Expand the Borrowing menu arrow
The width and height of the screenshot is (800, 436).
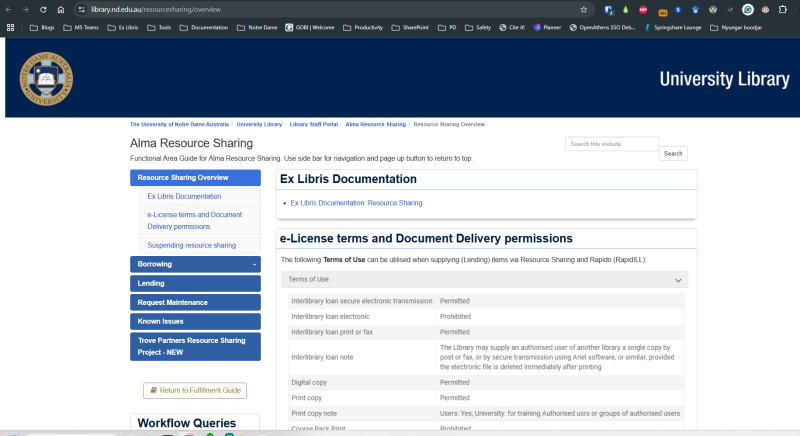(254, 265)
